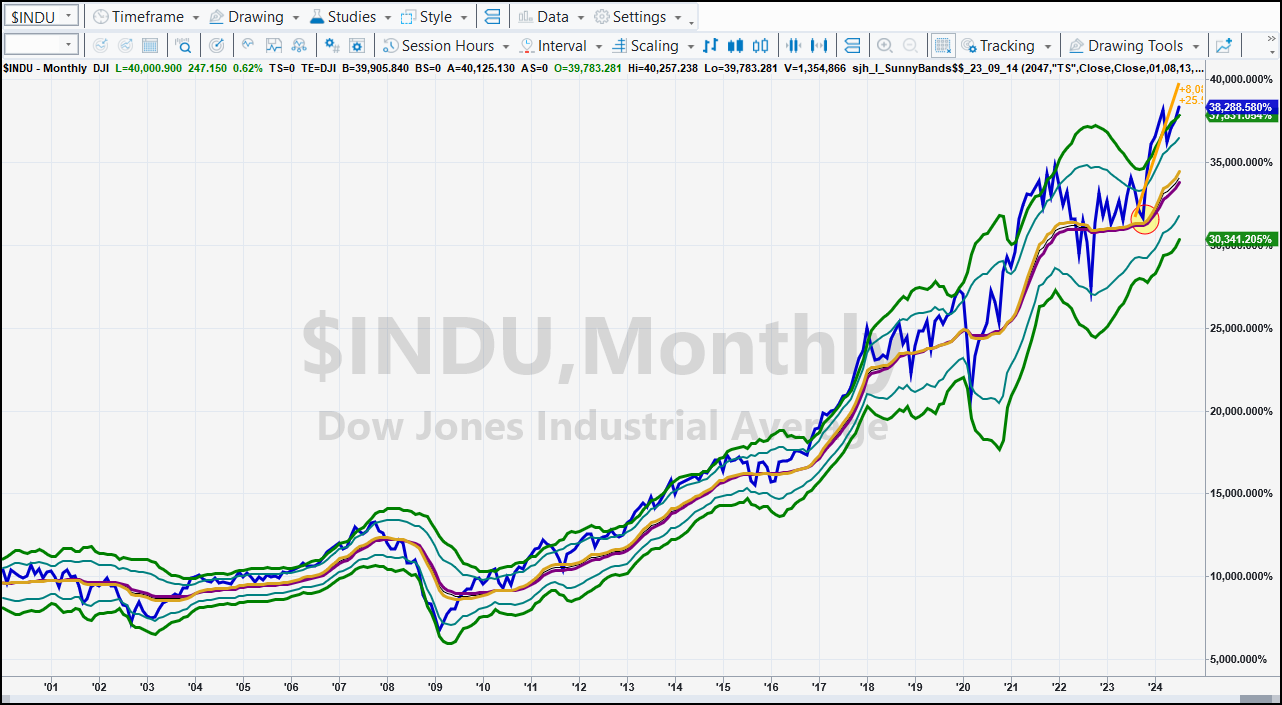Click the new chart icon with plus

[x=1224, y=46]
